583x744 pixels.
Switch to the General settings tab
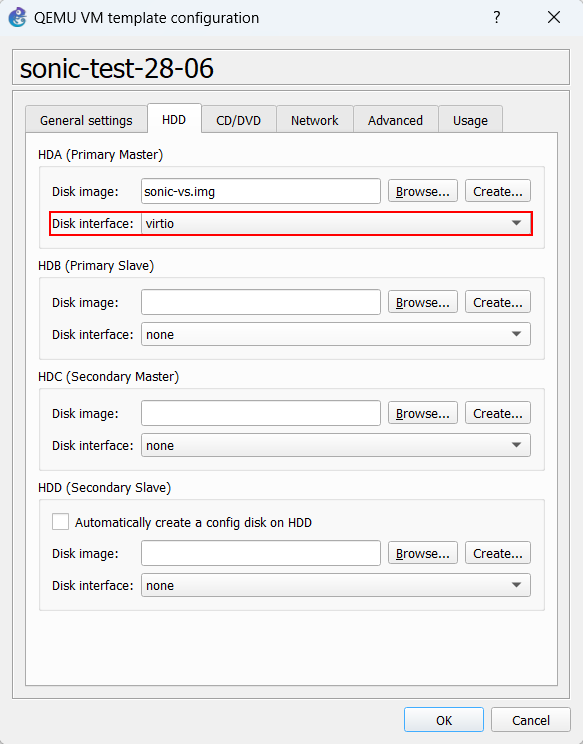[x=86, y=121]
